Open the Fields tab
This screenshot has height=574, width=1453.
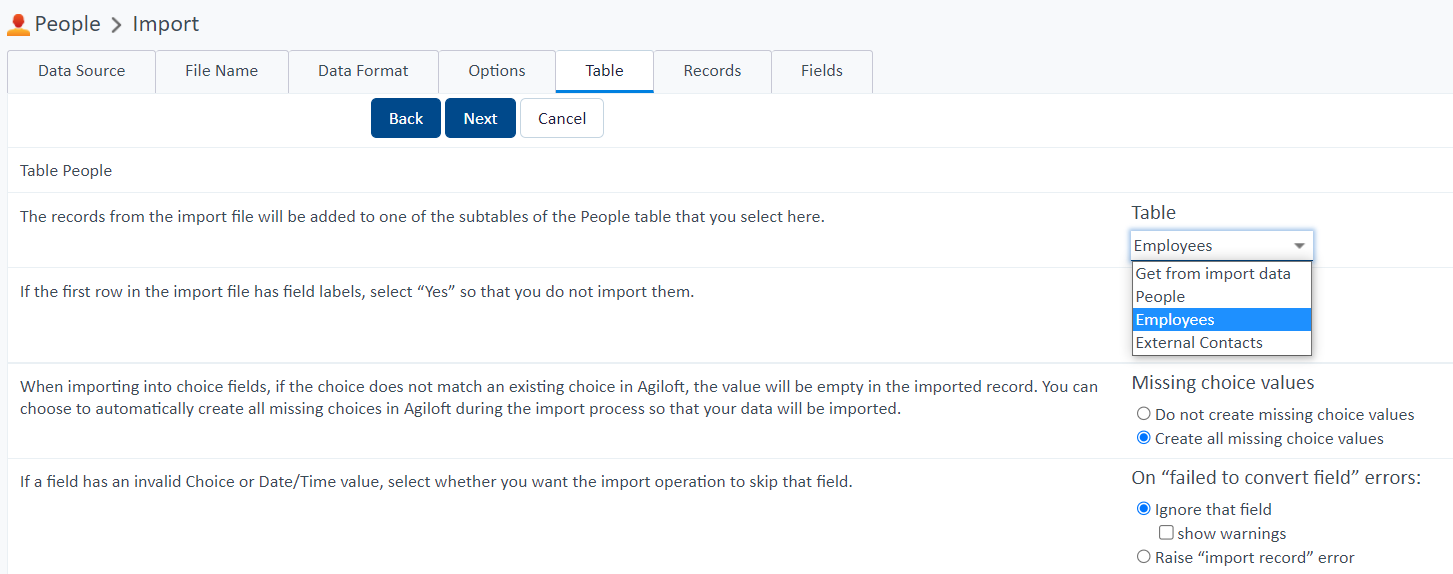[822, 71]
